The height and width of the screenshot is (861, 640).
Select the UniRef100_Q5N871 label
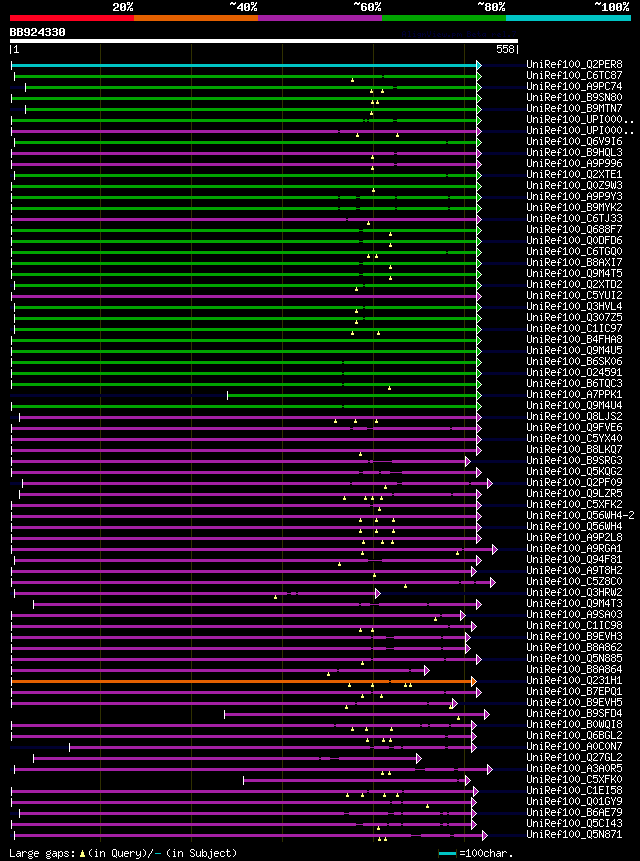(574, 834)
